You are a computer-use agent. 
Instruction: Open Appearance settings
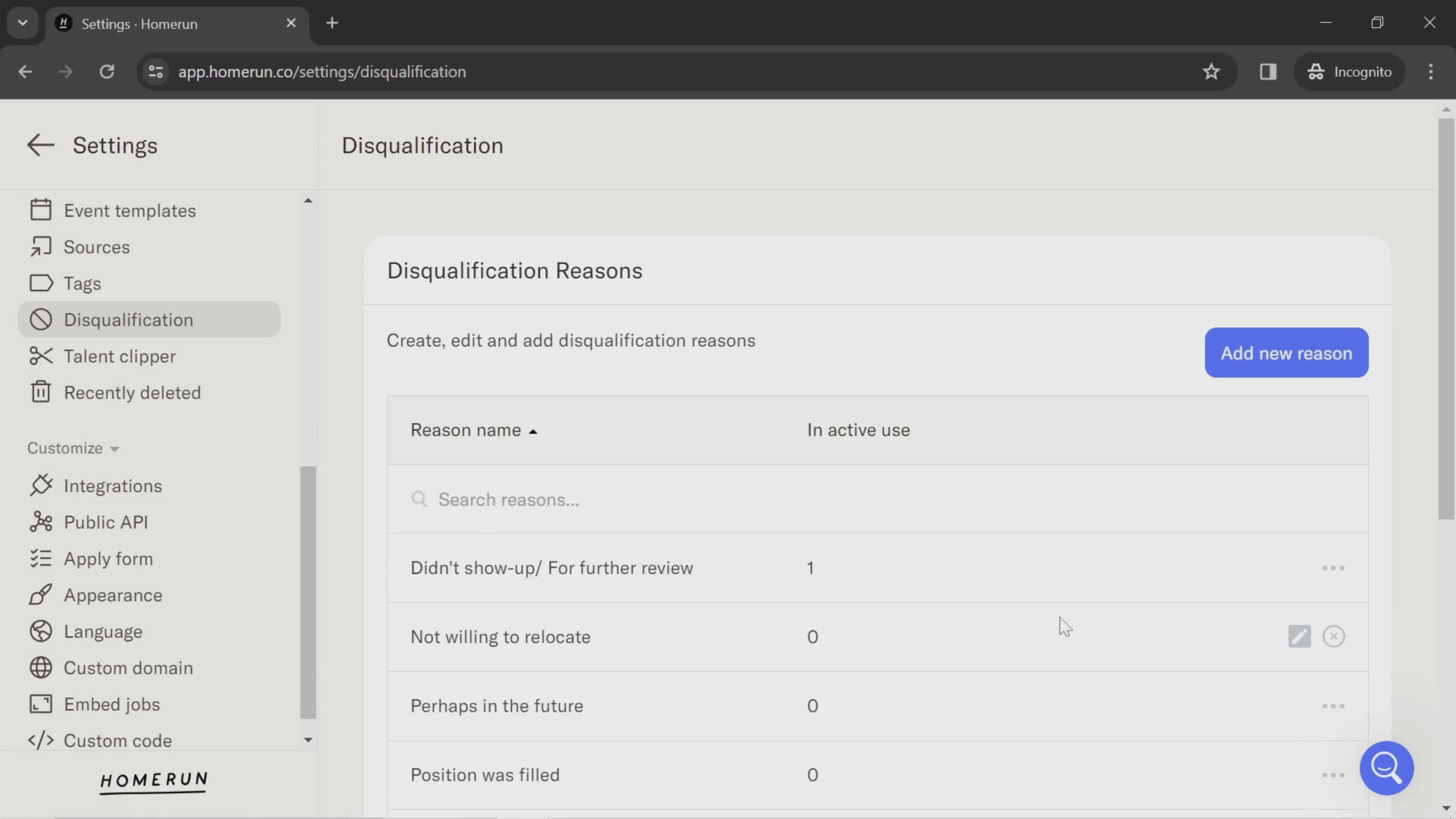[113, 595]
